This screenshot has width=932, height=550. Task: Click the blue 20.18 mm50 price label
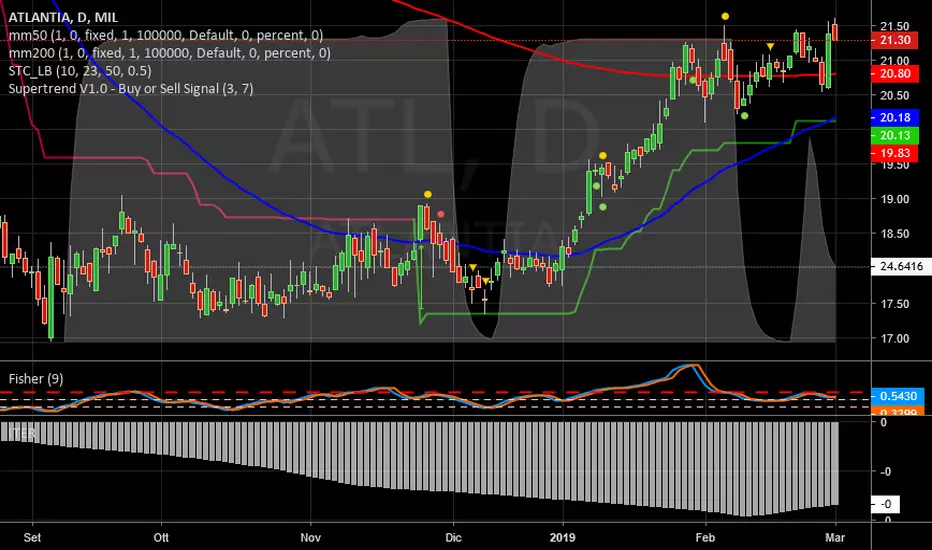[x=895, y=117]
